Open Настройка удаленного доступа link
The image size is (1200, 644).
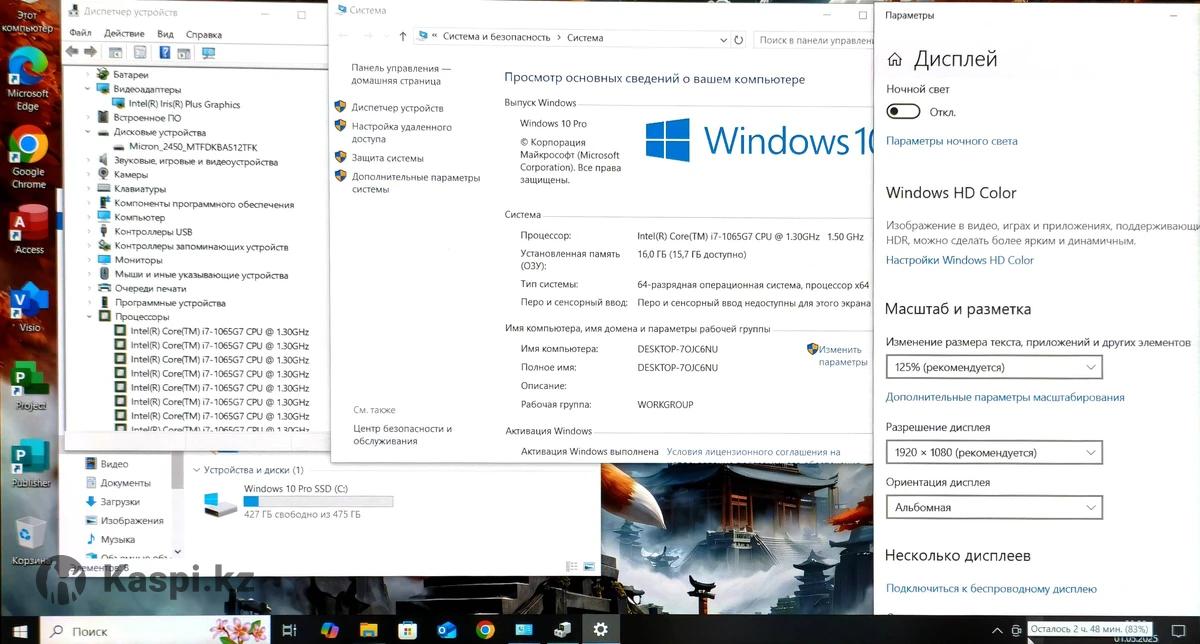coord(401,133)
